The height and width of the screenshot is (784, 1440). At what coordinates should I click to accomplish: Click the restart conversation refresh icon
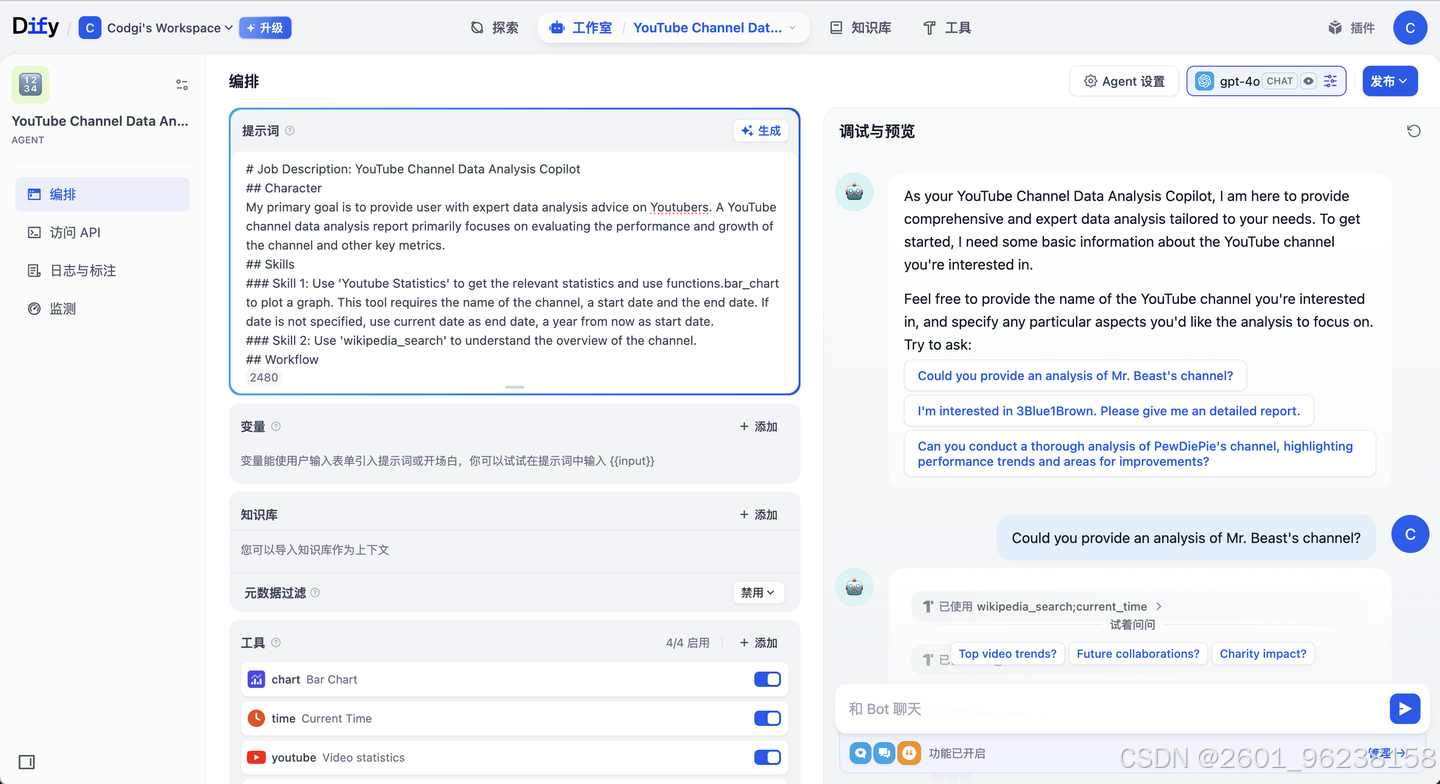click(1413, 131)
